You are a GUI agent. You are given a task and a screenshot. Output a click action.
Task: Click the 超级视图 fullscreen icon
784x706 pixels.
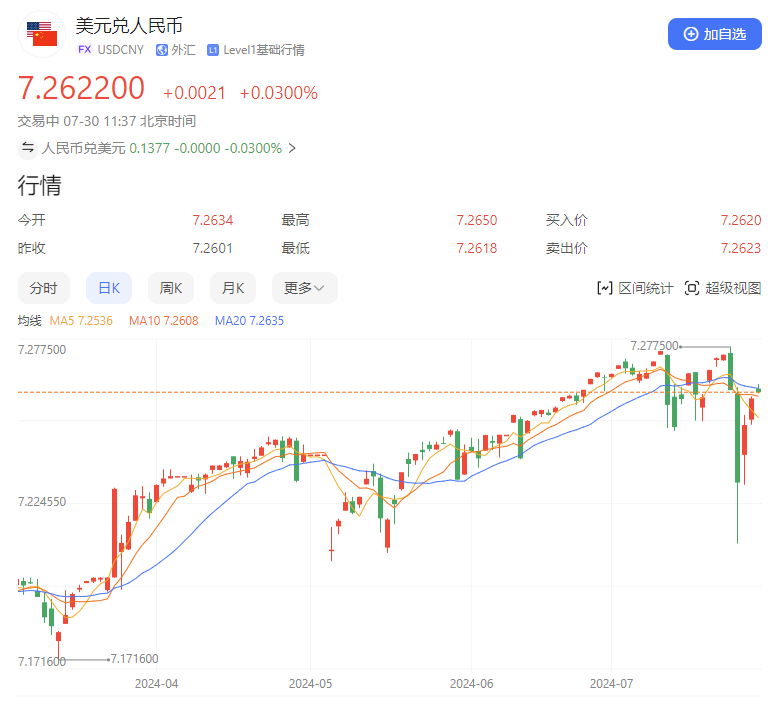pyautogui.click(x=692, y=288)
